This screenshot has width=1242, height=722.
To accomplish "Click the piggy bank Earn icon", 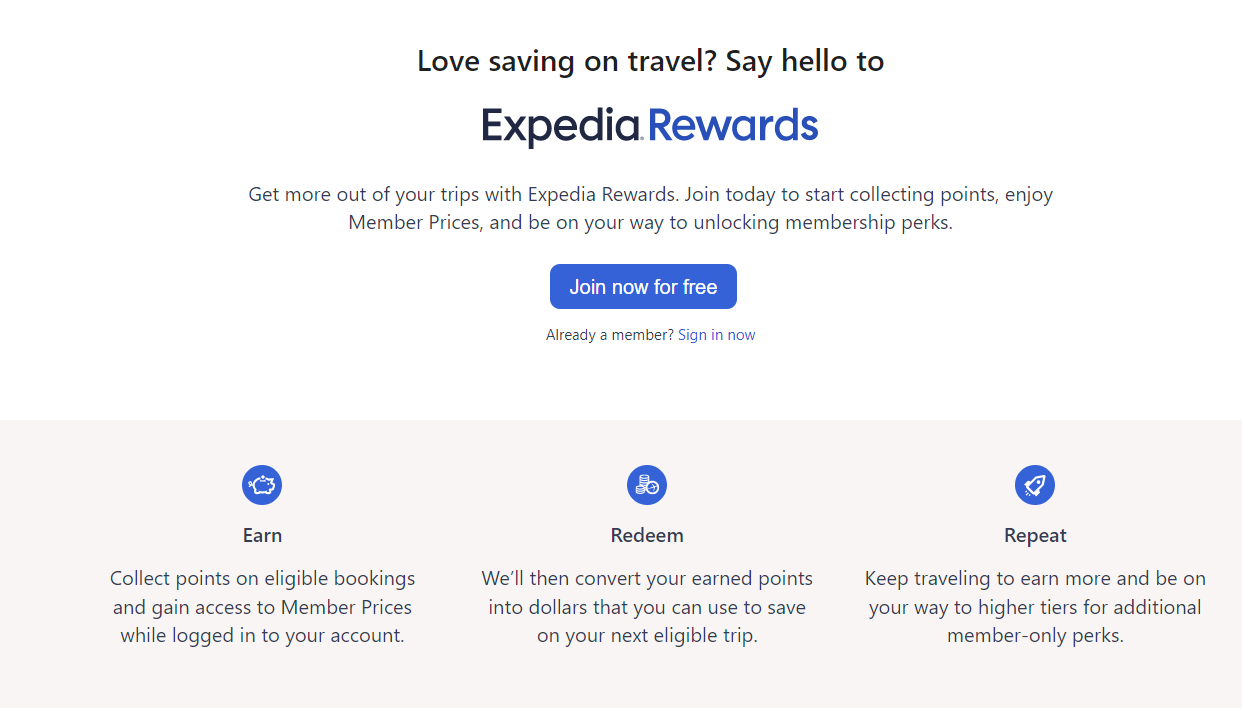I will 262,485.
